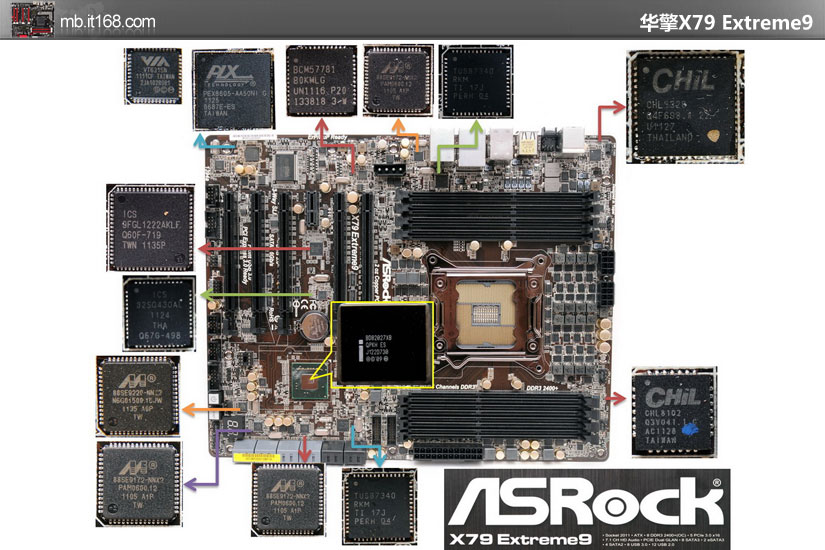Select the ICS 9ZSQ450AC chip image

pos(158,311)
